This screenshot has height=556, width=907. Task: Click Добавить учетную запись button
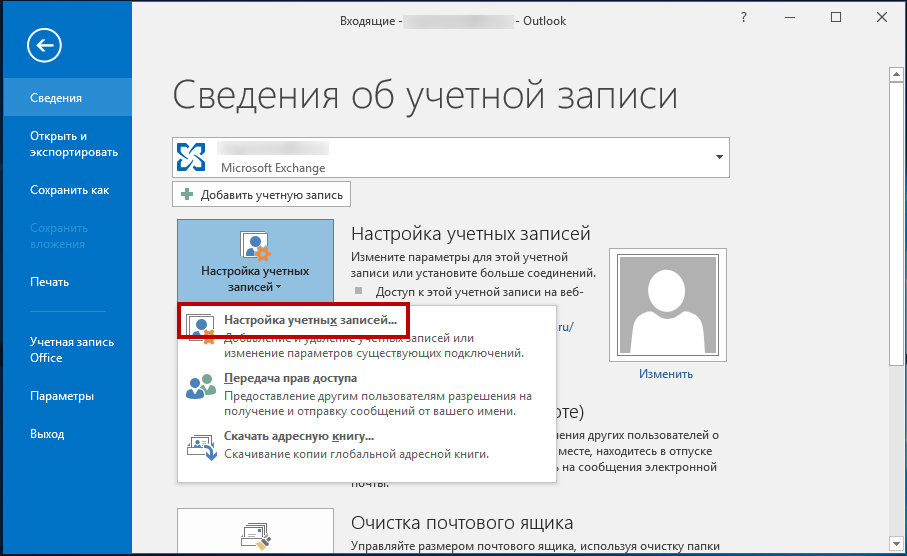click(x=261, y=194)
